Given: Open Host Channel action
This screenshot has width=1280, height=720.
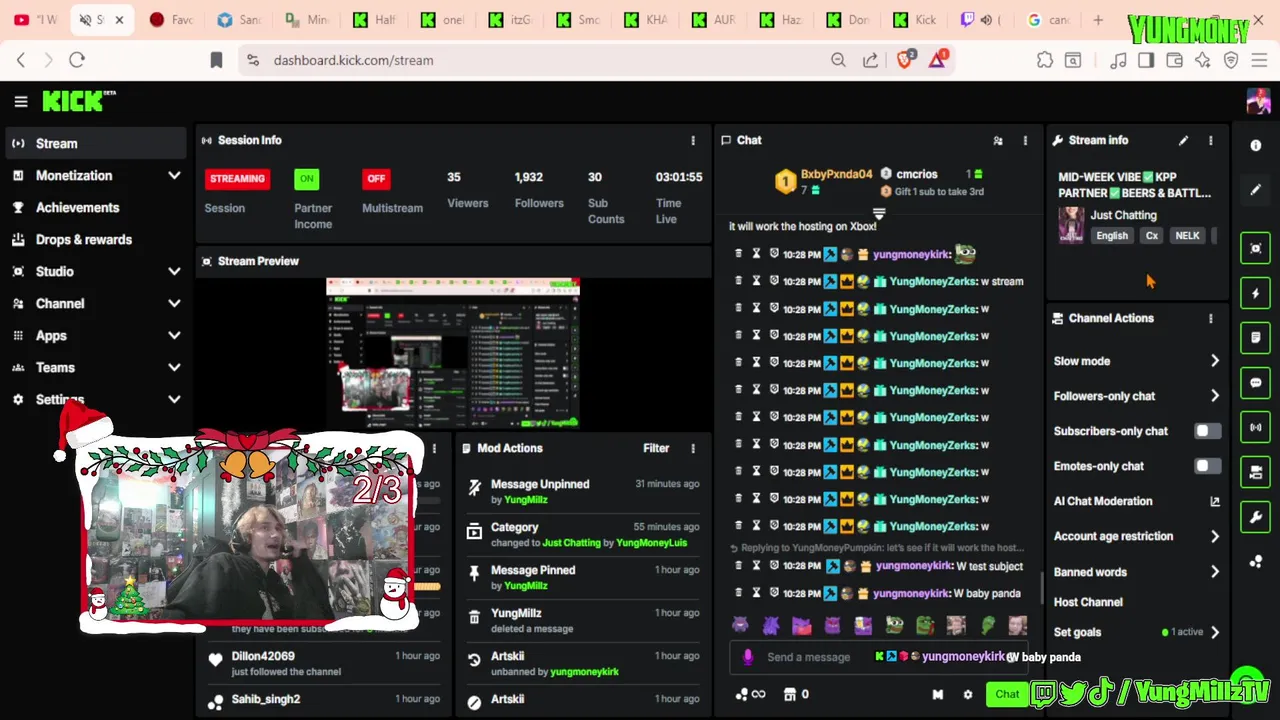Looking at the screenshot, I should [1088, 602].
